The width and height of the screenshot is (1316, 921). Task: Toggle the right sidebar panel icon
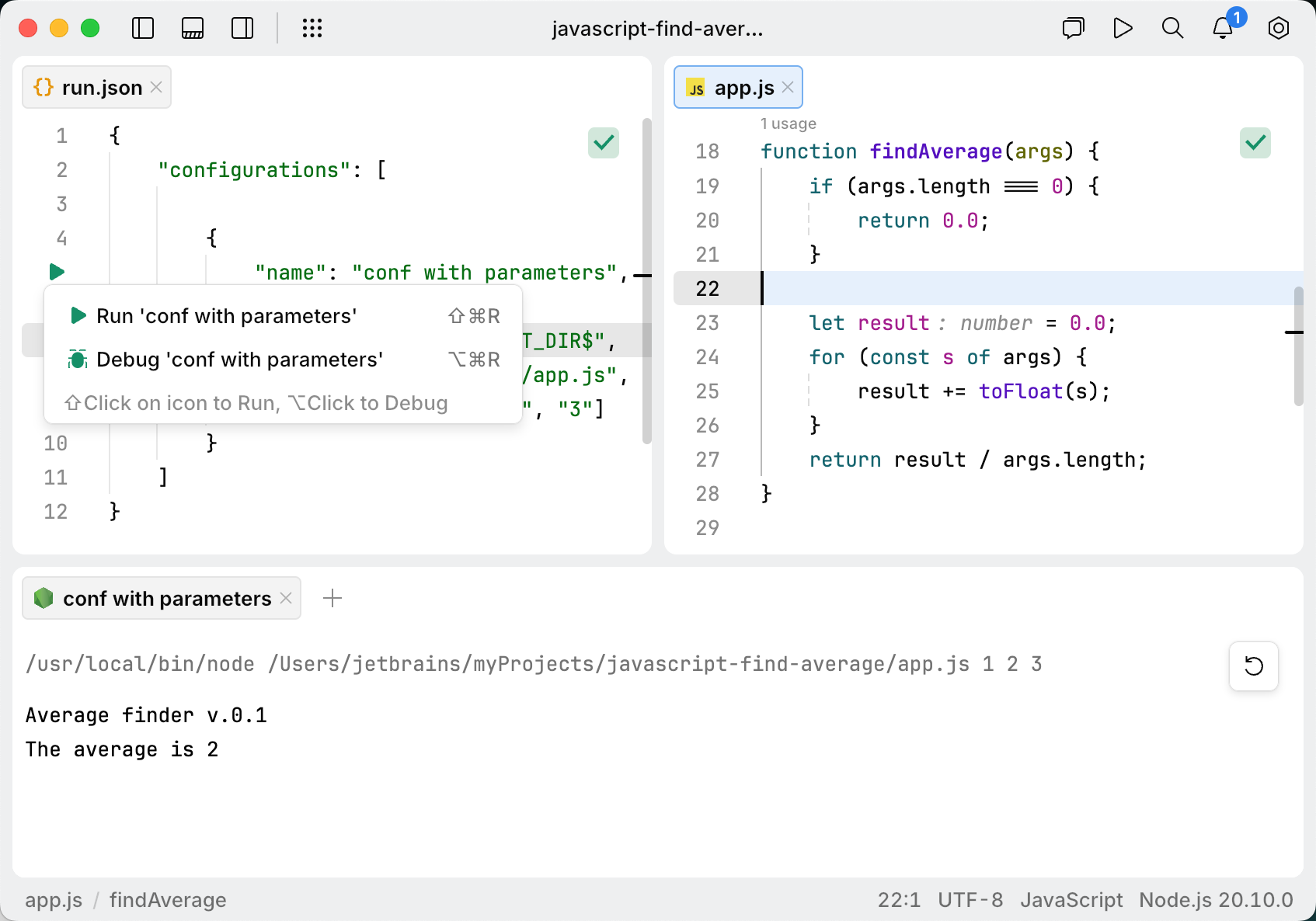tap(242, 29)
